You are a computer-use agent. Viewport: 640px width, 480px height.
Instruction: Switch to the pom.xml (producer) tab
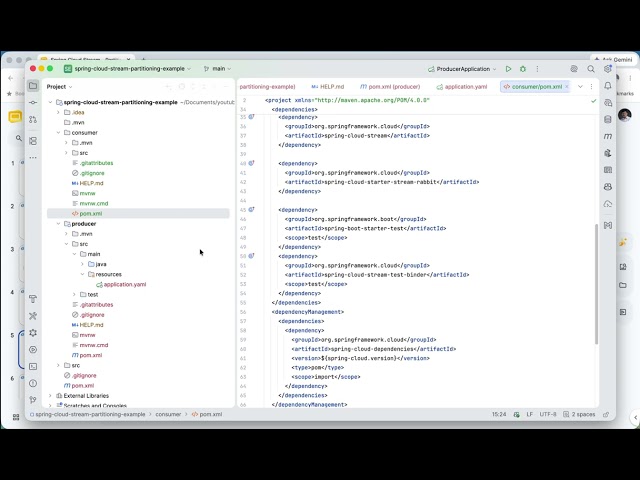click(x=390, y=87)
